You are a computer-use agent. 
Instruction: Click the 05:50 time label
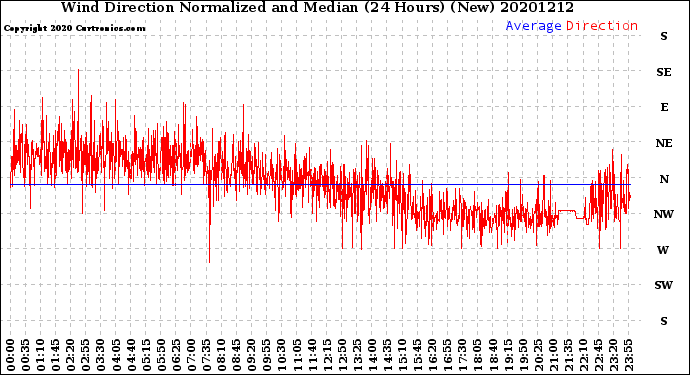coord(161,355)
